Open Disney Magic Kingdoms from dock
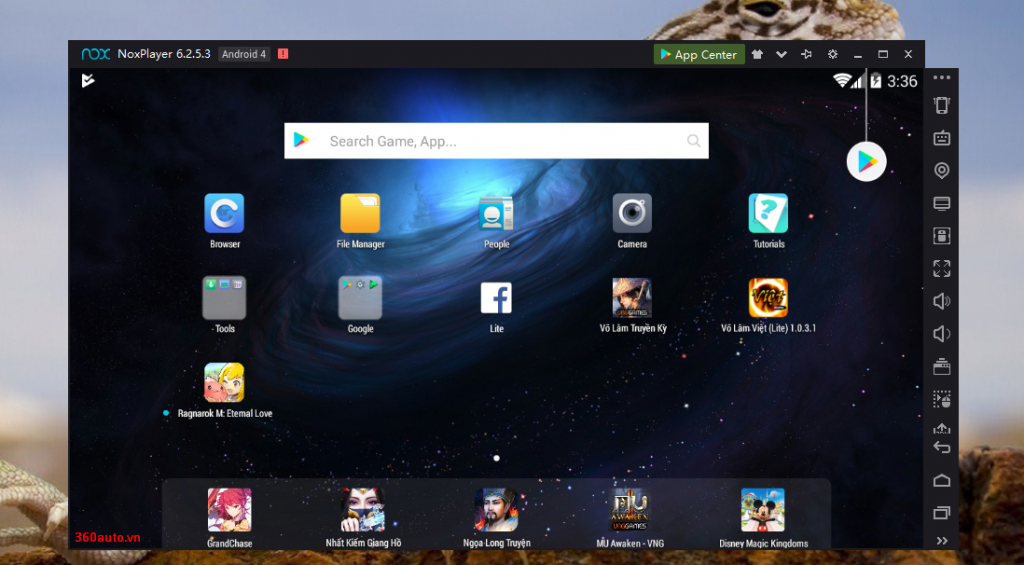The width and height of the screenshot is (1024, 565). 763,509
